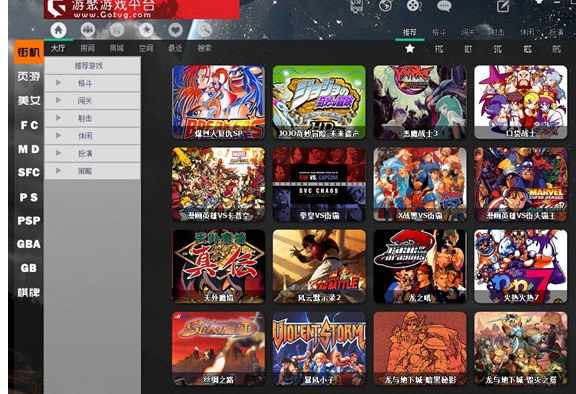Screen dimensions: 576x394
Task: Open the 恶魔战士3 game thumbnail
Action: tap(420, 102)
